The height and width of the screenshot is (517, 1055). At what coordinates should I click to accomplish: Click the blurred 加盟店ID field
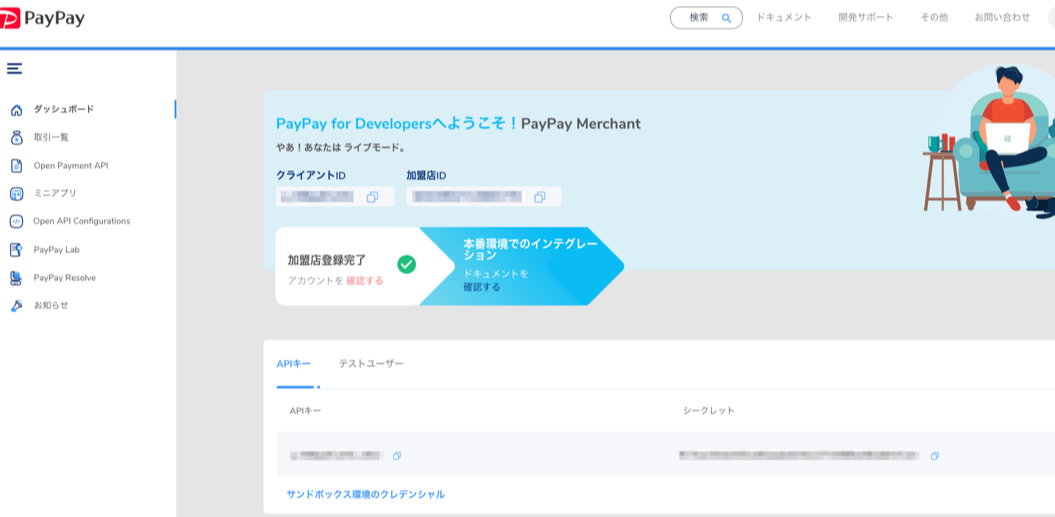[484, 197]
